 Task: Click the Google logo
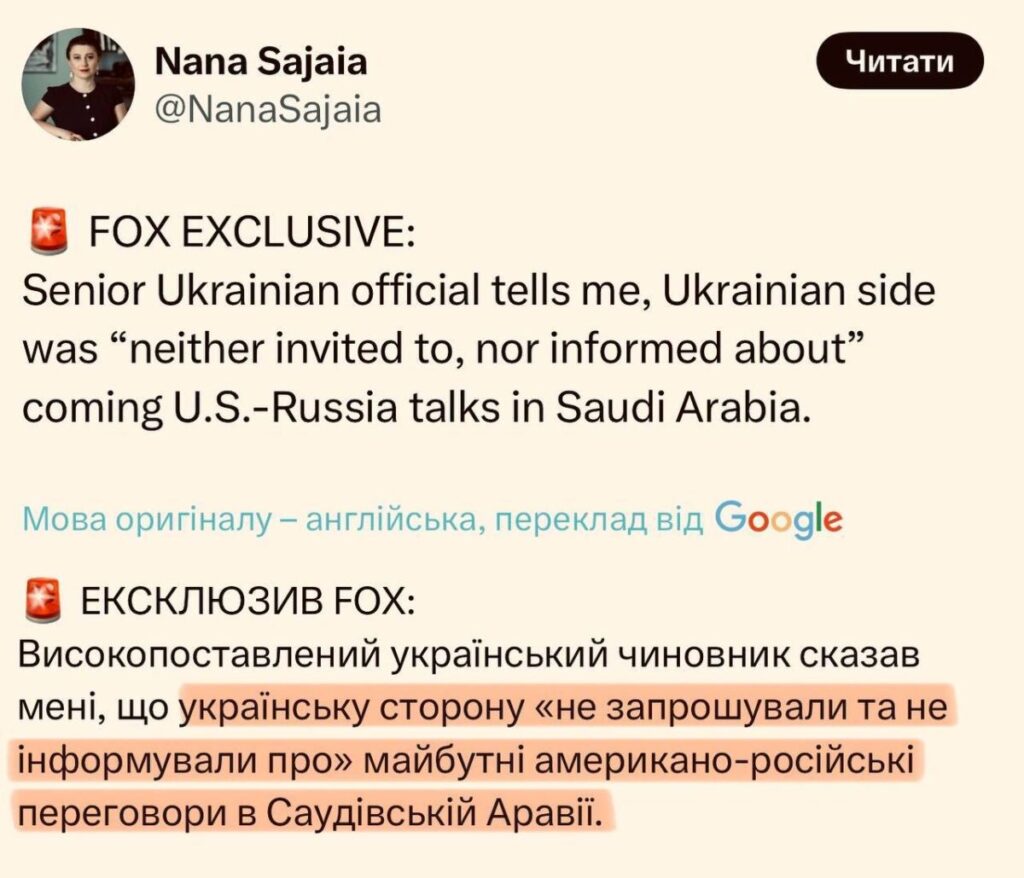(780, 519)
